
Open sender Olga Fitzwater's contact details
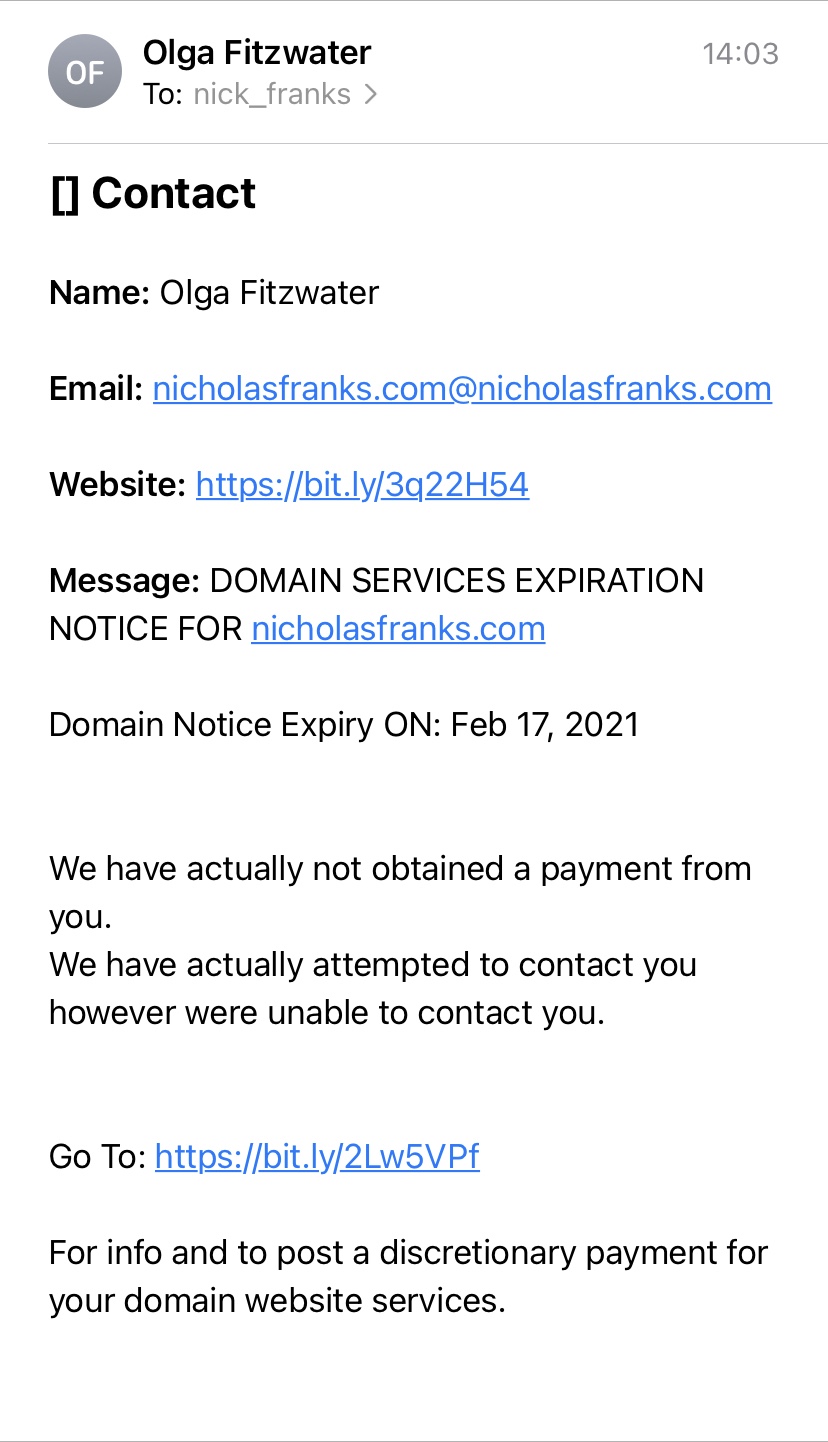(257, 52)
